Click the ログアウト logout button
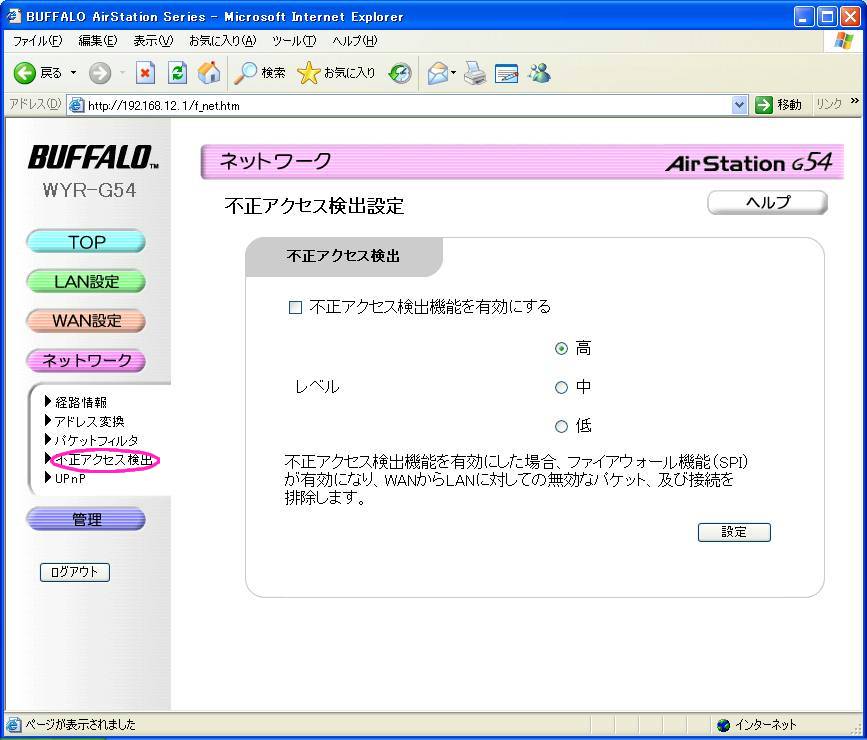This screenshot has height=740, width=867. pos(75,572)
